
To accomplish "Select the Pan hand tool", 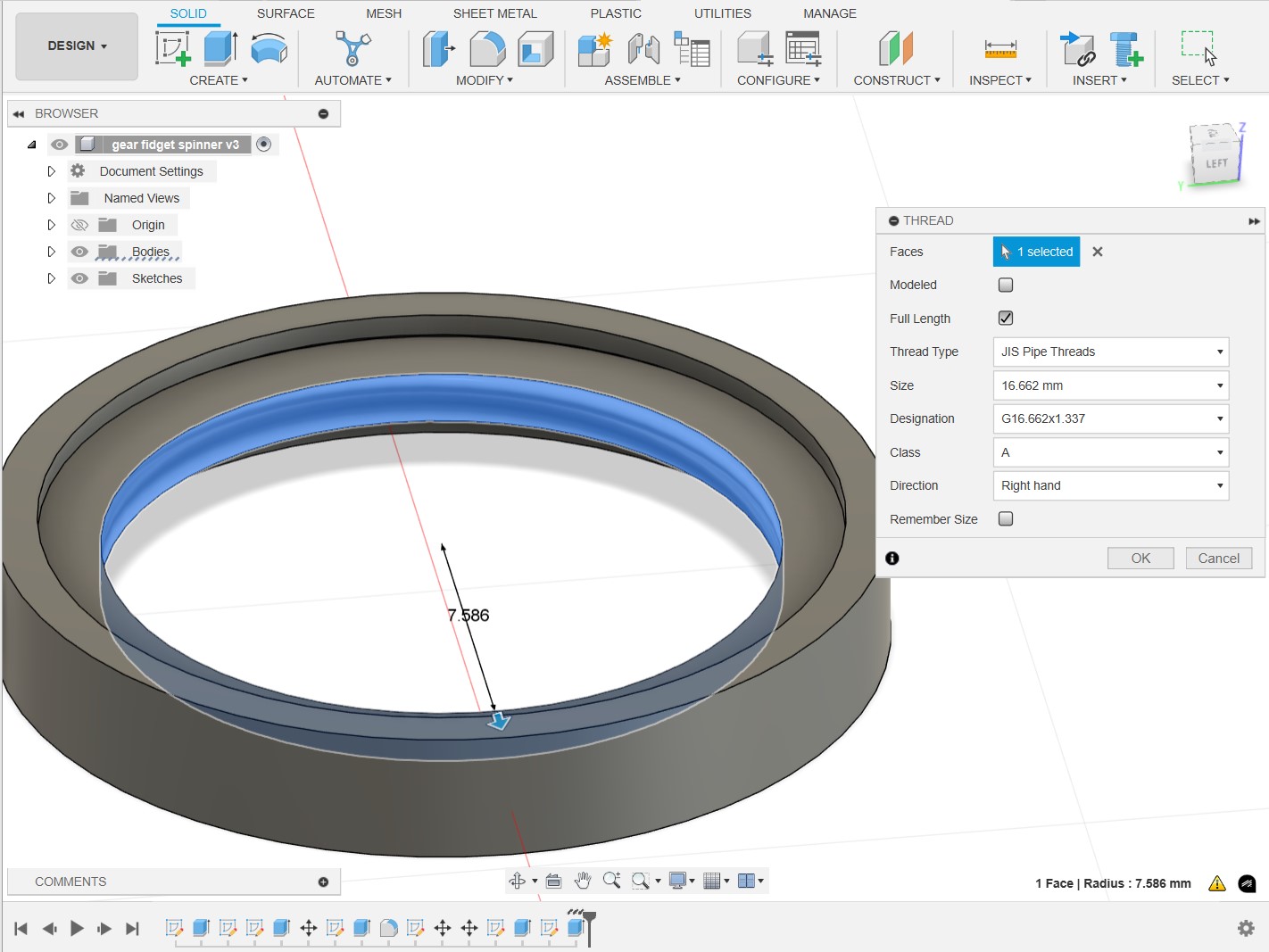I will coord(583,881).
